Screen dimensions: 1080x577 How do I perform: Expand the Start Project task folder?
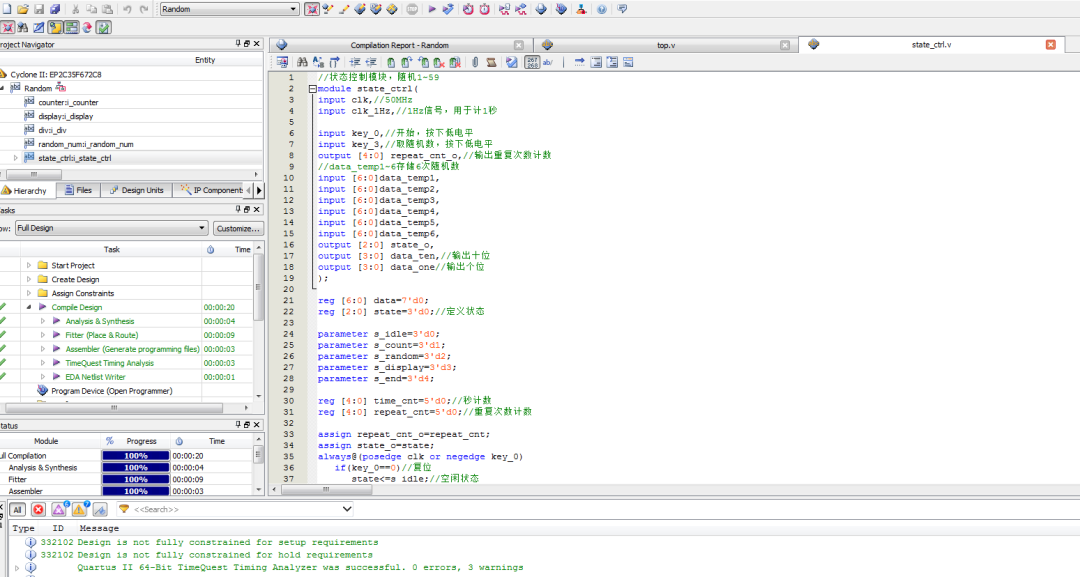(29, 265)
